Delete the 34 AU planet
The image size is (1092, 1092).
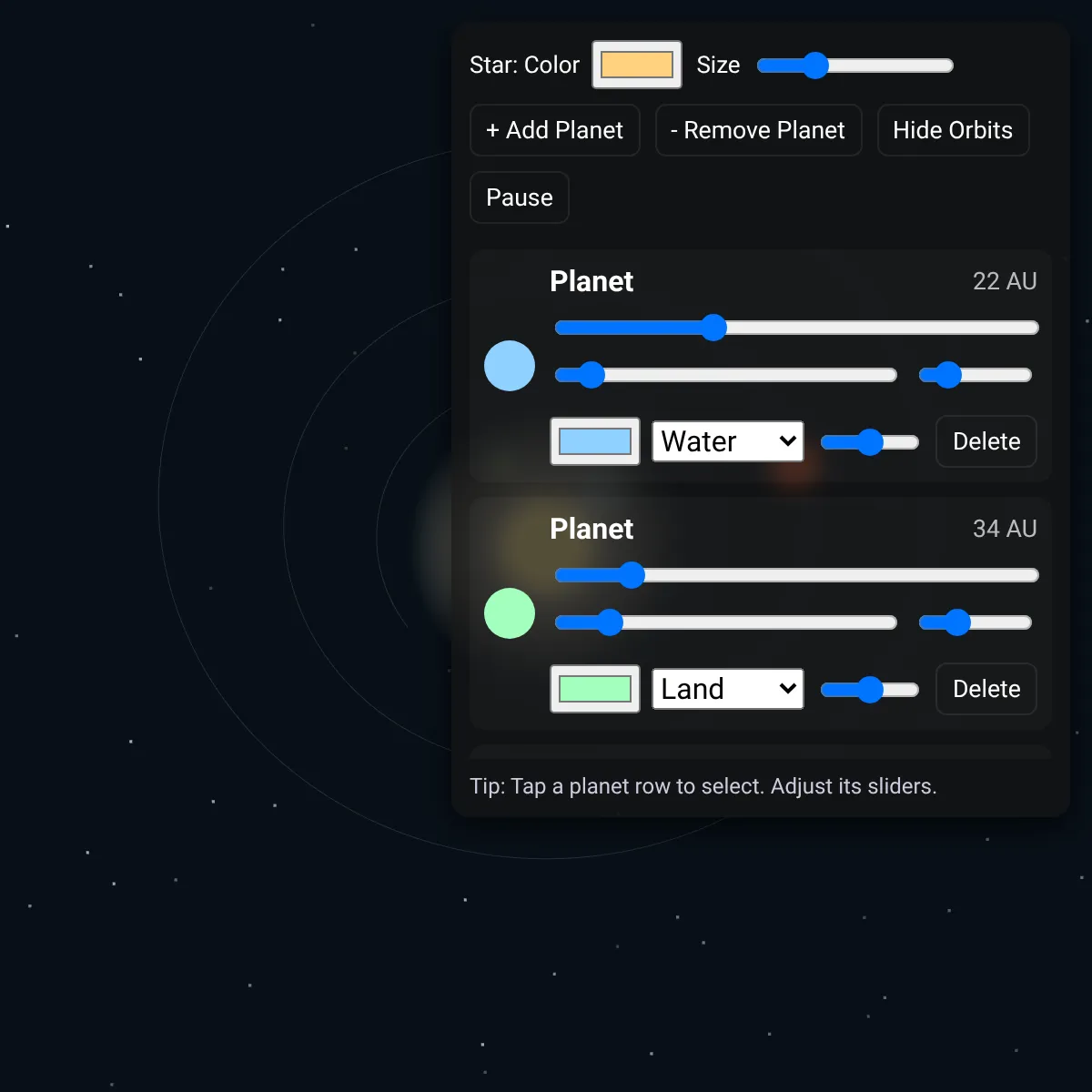pyautogui.click(x=986, y=689)
